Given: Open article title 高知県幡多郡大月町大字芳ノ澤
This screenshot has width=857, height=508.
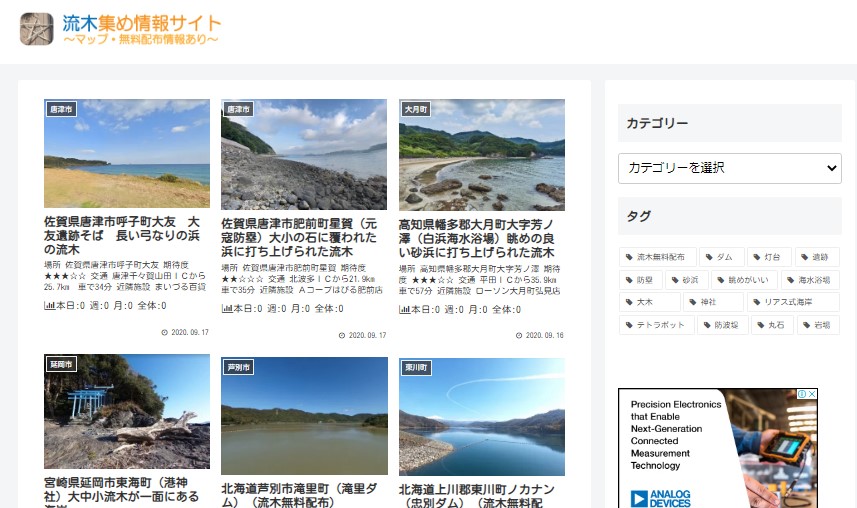Looking at the screenshot, I should click(x=477, y=238).
